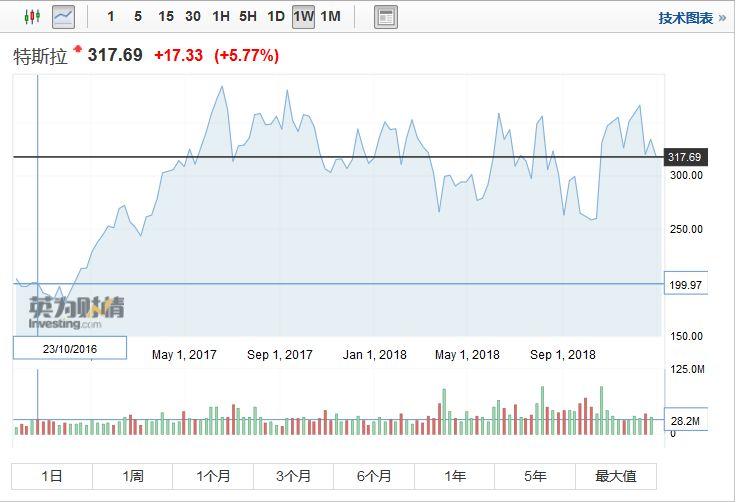Screen dimensions: 736x502
Task: Click the 317.69 current price marker
Action: [x=685, y=157]
